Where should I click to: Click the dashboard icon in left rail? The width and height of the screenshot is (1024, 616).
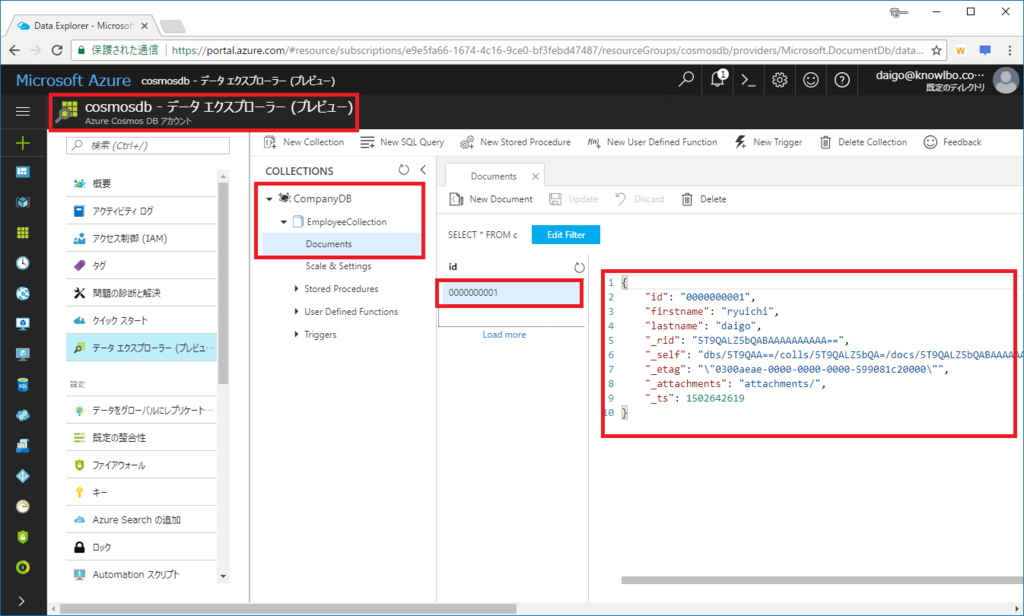click(23, 172)
